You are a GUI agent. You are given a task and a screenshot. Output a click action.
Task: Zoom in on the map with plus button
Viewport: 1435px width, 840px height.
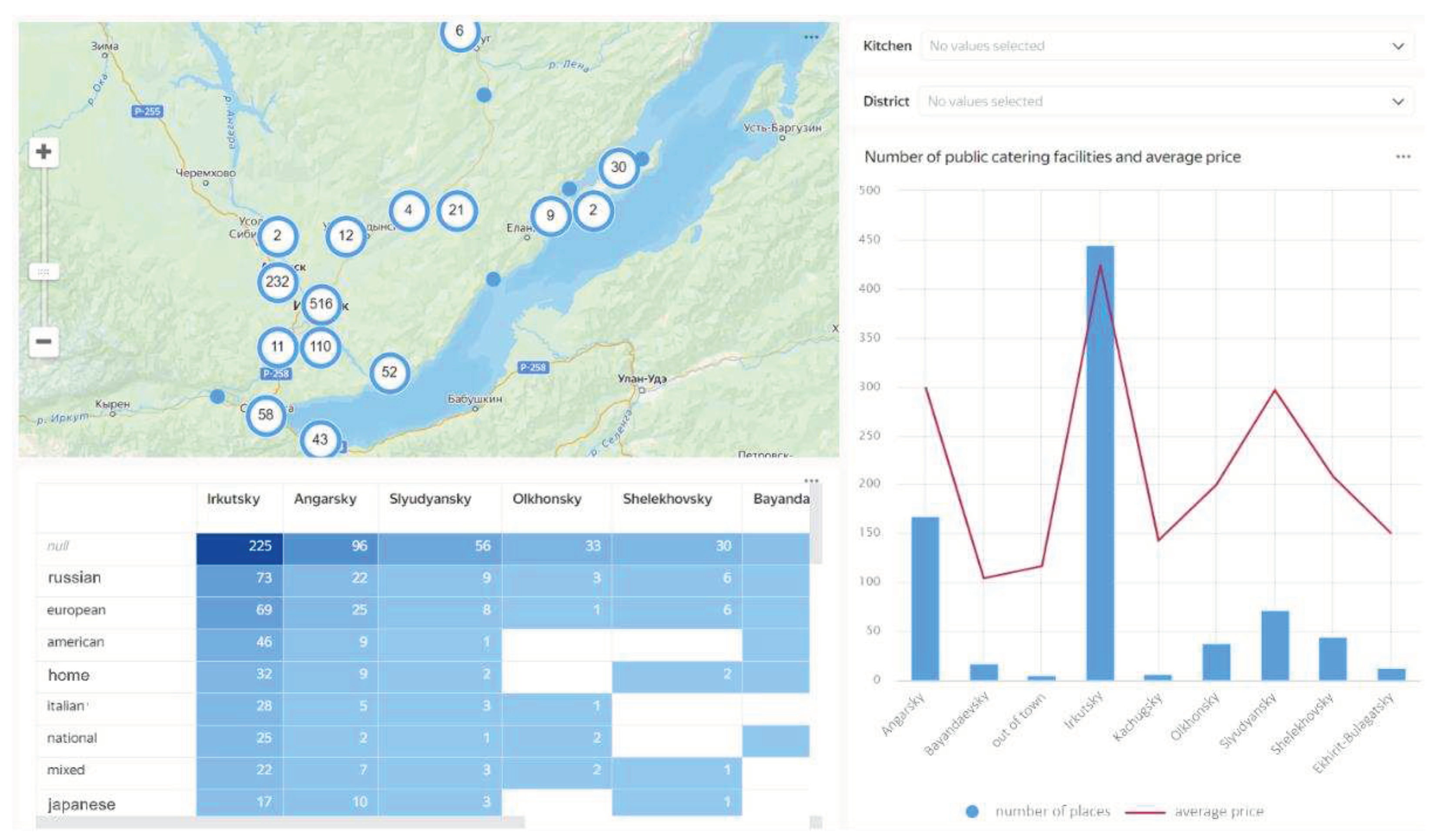click(43, 152)
